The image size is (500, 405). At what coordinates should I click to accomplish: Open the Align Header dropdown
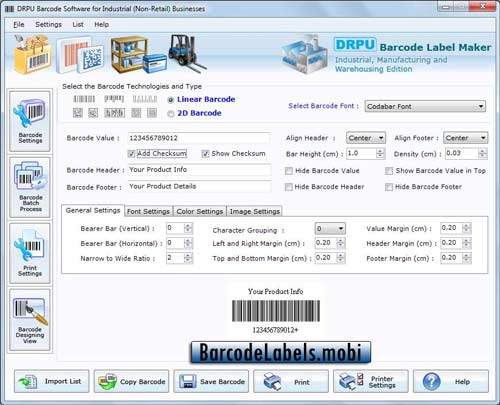click(366, 138)
